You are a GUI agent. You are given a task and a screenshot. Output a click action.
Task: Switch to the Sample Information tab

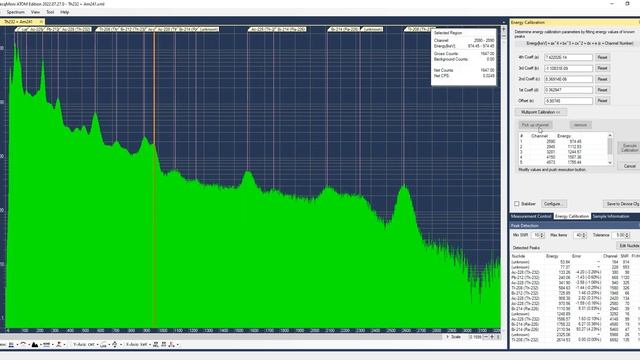[611, 216]
